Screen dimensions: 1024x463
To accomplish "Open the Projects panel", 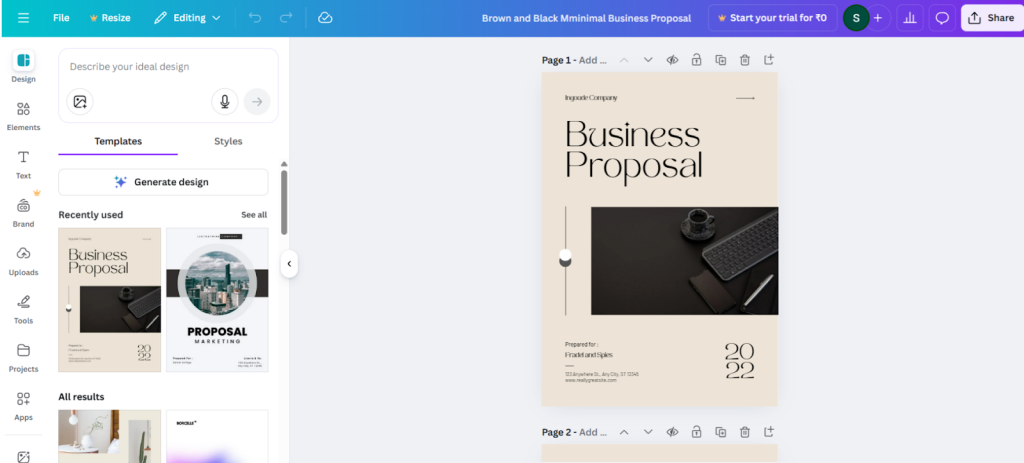I will click(24, 358).
